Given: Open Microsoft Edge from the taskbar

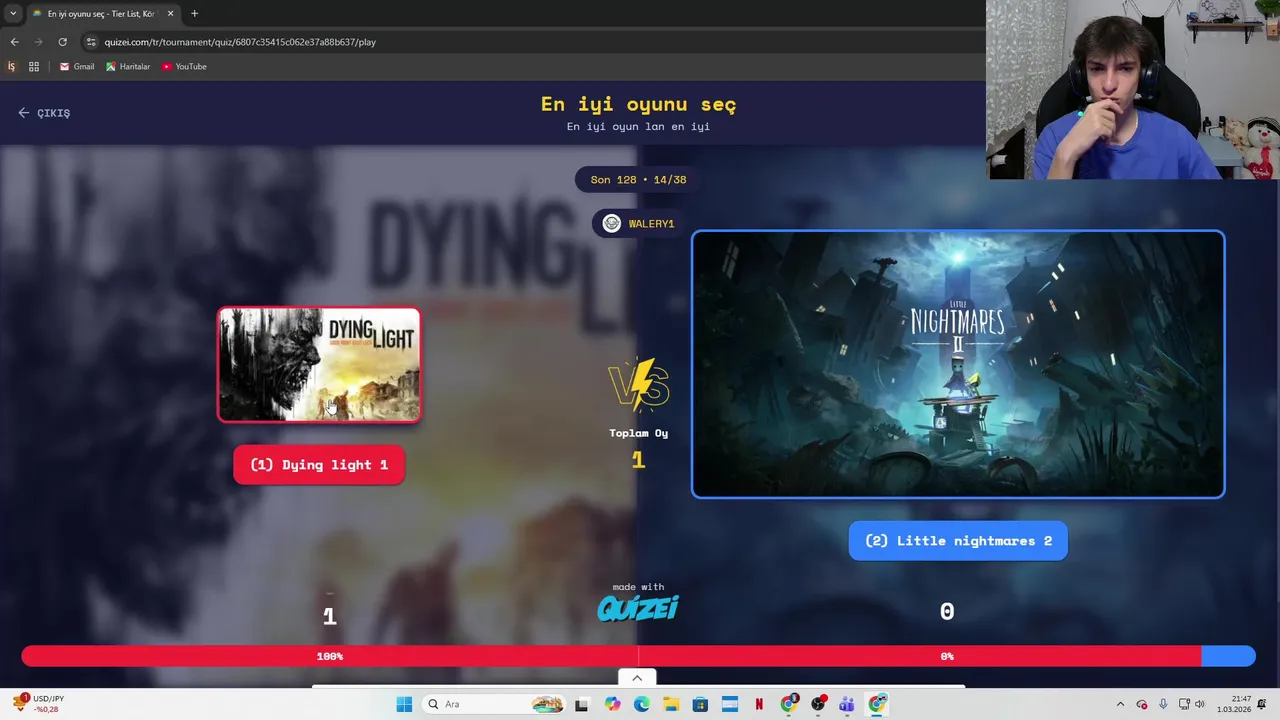Looking at the screenshot, I should click(x=641, y=704).
